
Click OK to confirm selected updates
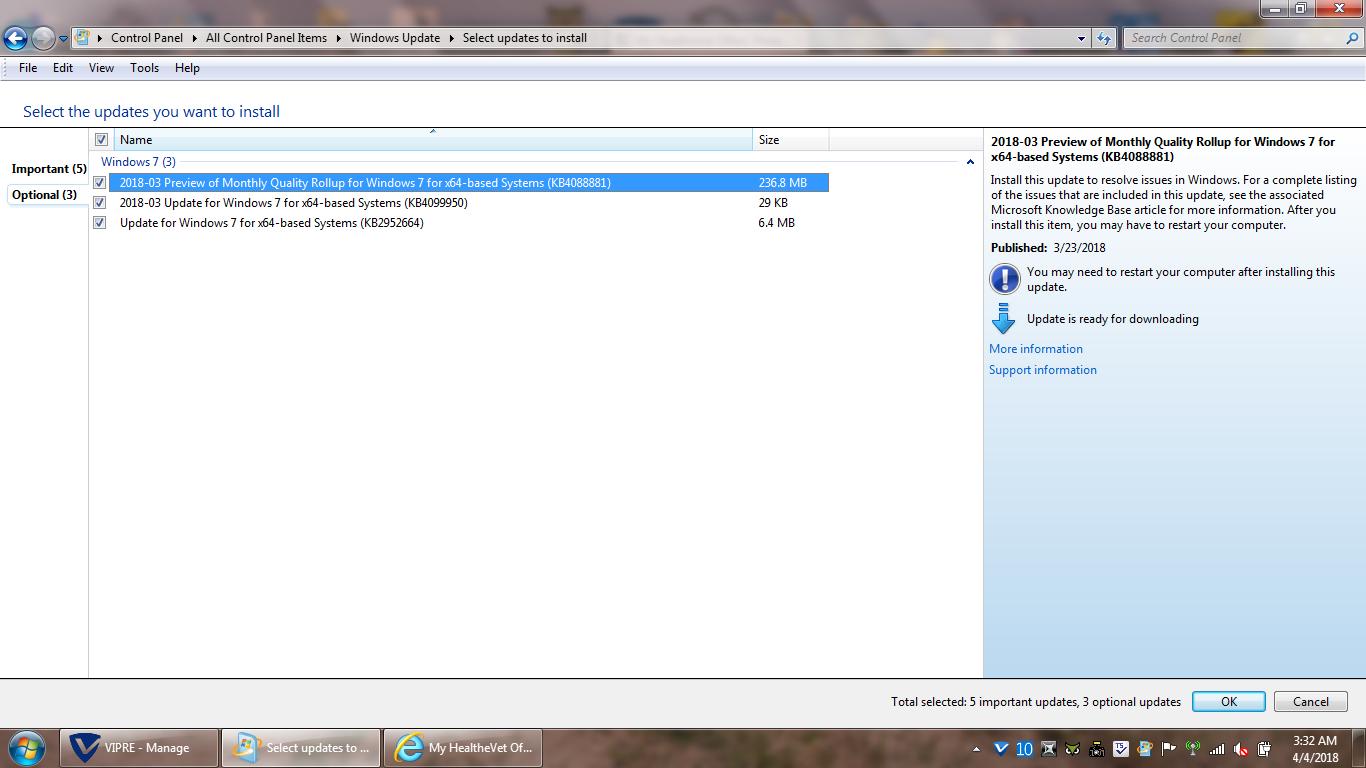(x=1228, y=702)
